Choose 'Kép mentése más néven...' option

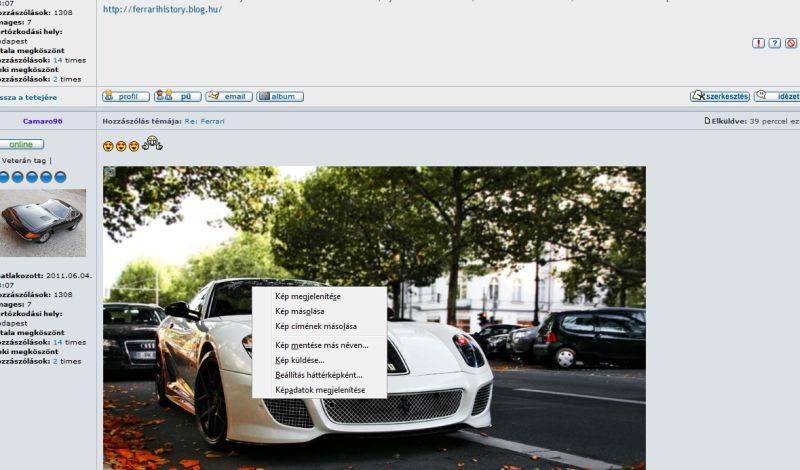(x=322, y=345)
